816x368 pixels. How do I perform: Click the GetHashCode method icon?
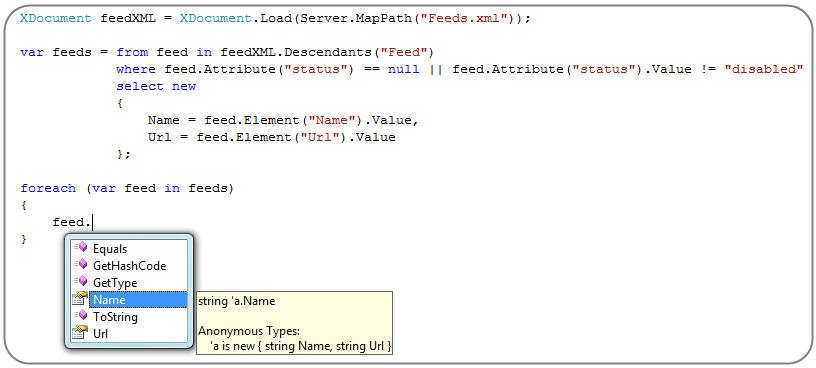coord(80,265)
